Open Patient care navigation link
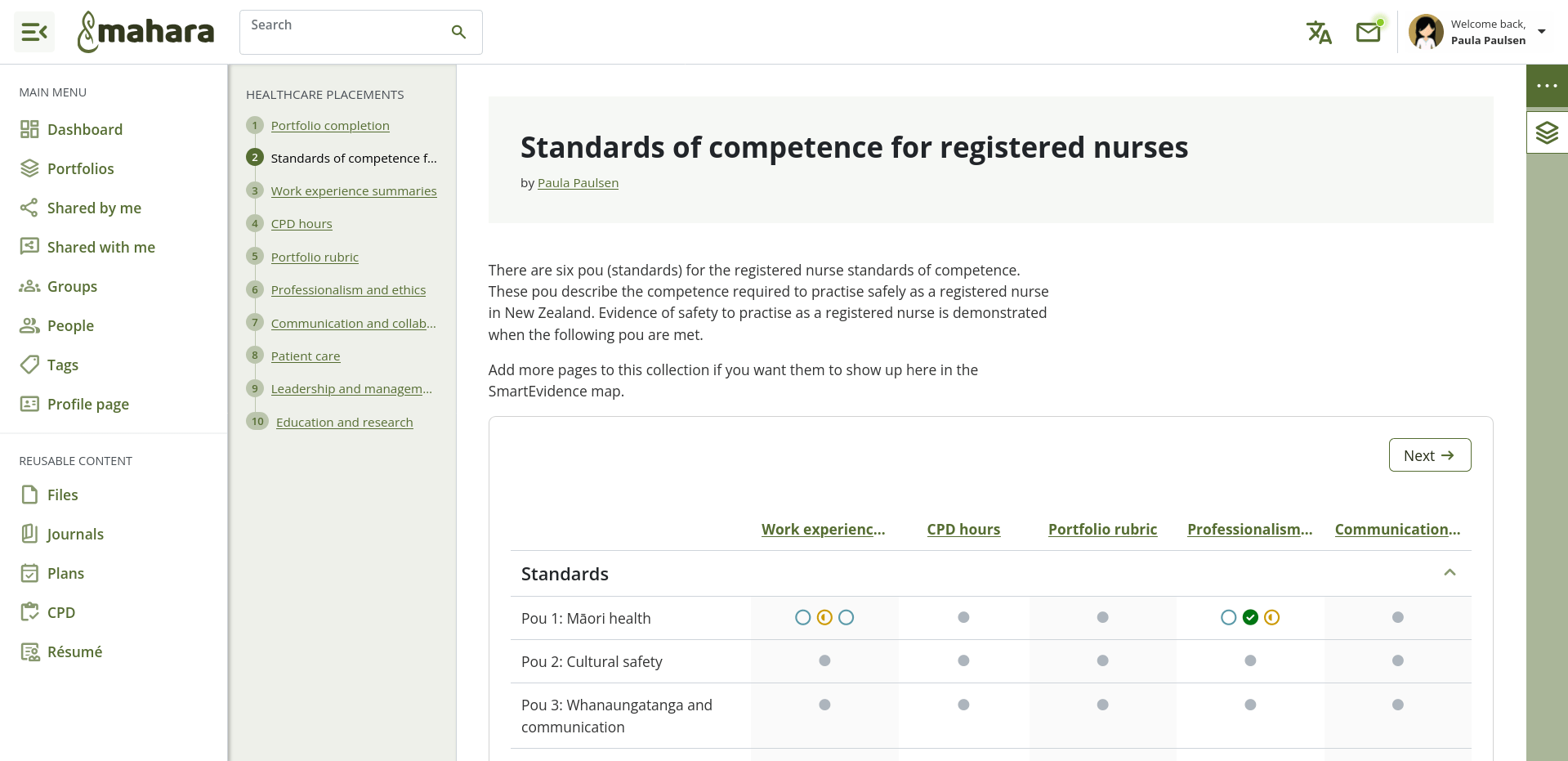The image size is (1568, 761). pyautogui.click(x=306, y=356)
